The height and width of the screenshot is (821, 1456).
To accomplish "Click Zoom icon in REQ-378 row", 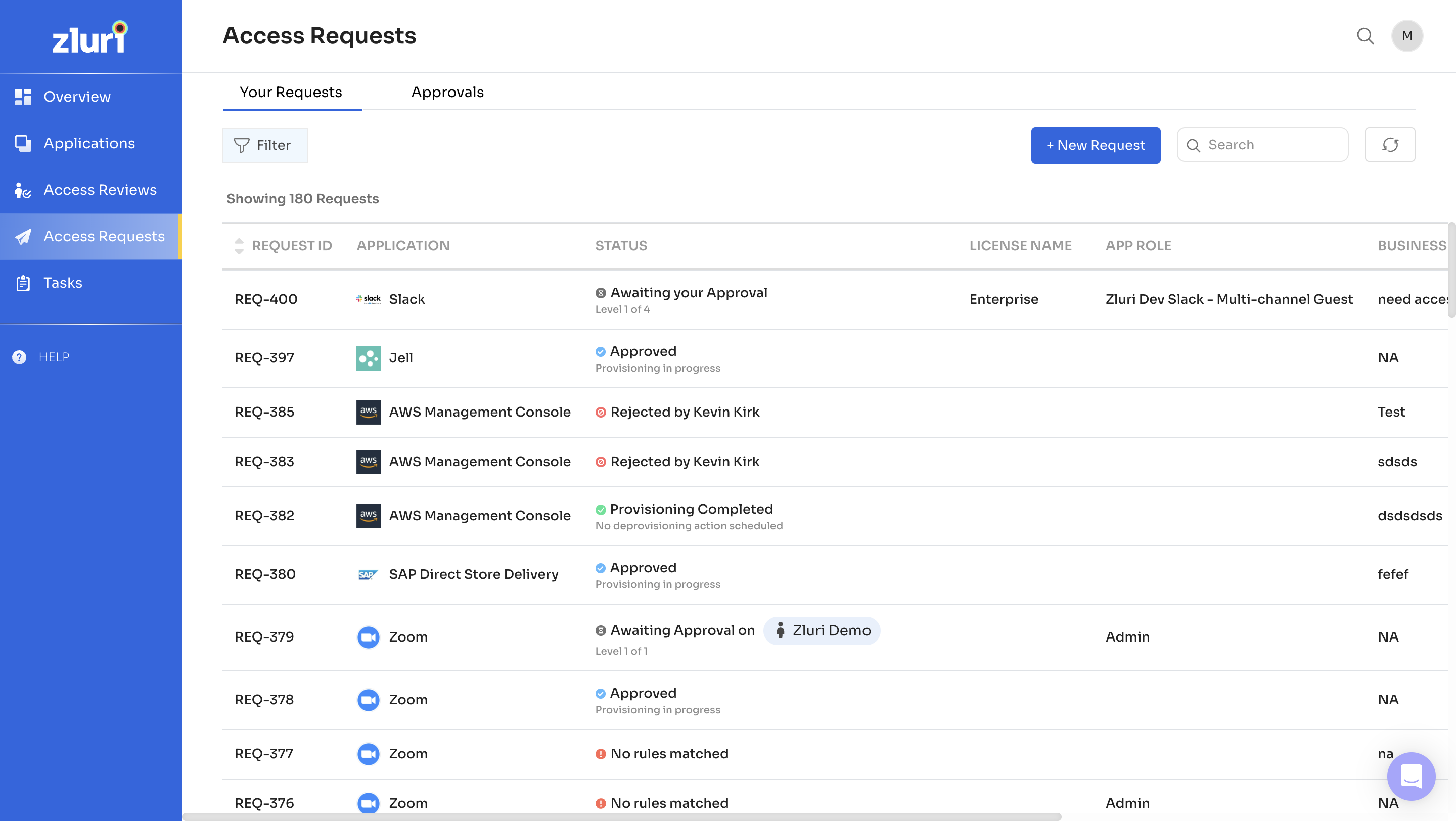I will 369,700.
